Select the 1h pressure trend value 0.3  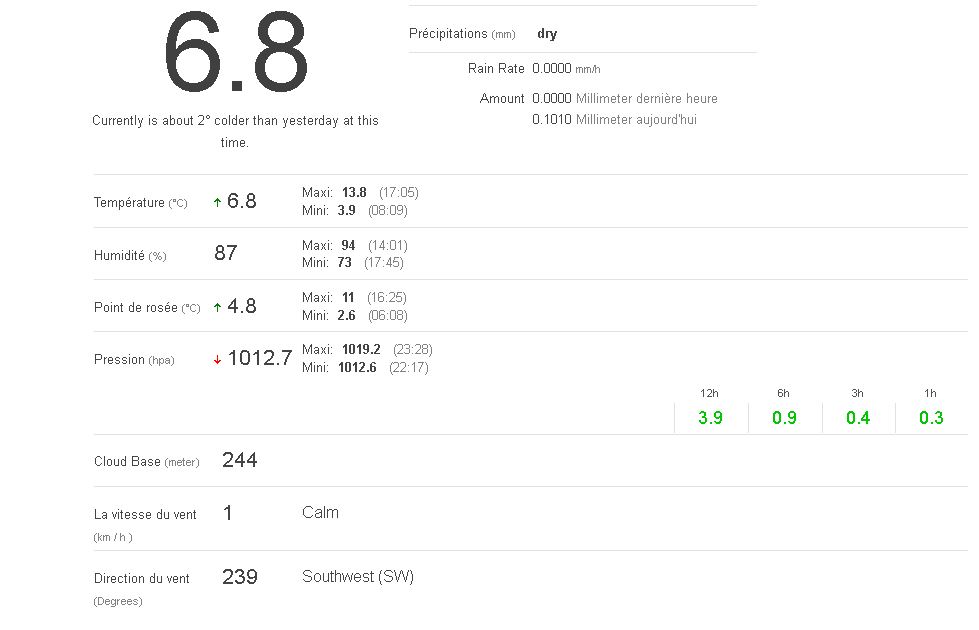click(931, 417)
